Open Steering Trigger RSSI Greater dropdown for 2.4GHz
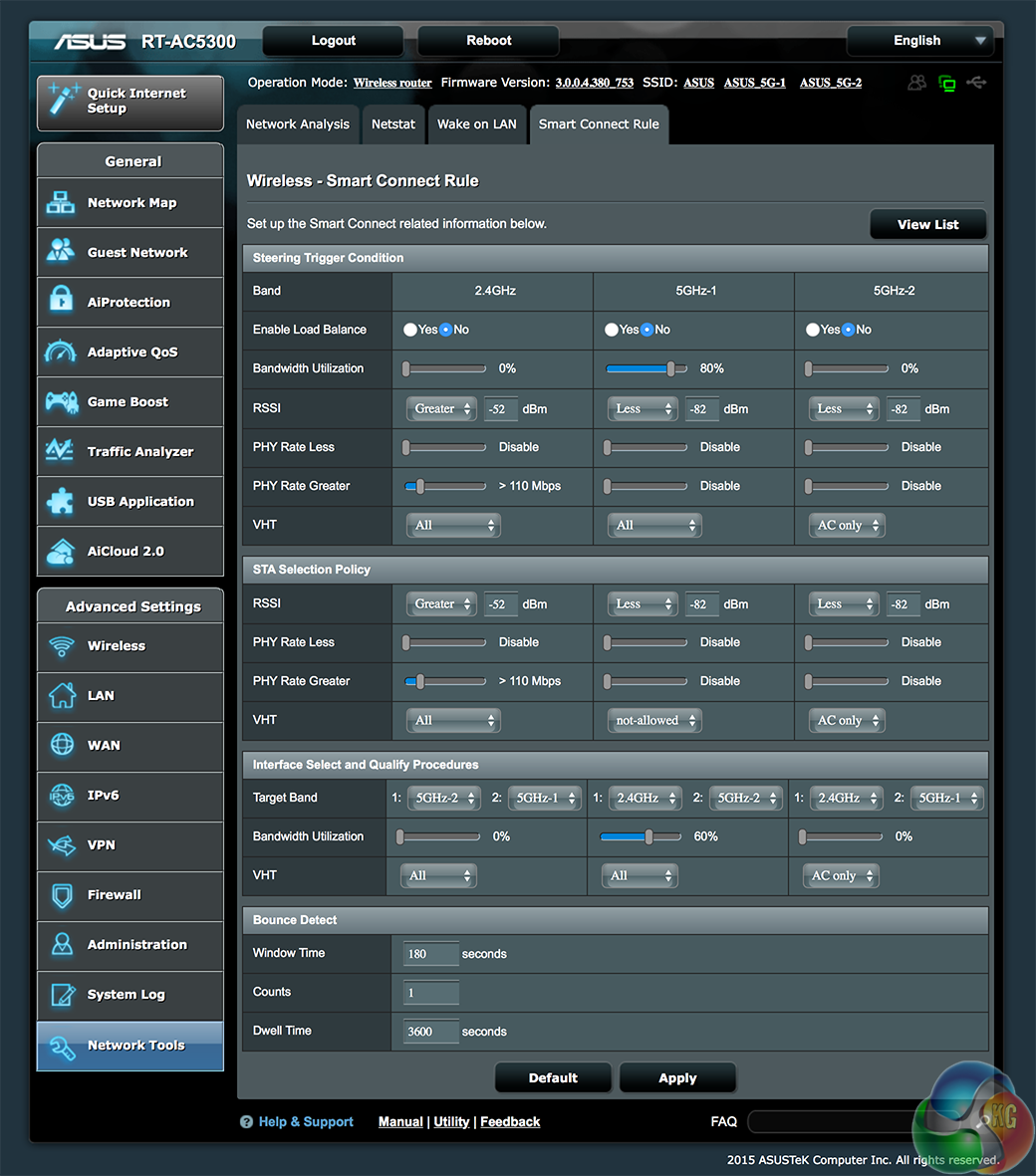Viewport: 1036px width, 1176px height. coord(440,409)
